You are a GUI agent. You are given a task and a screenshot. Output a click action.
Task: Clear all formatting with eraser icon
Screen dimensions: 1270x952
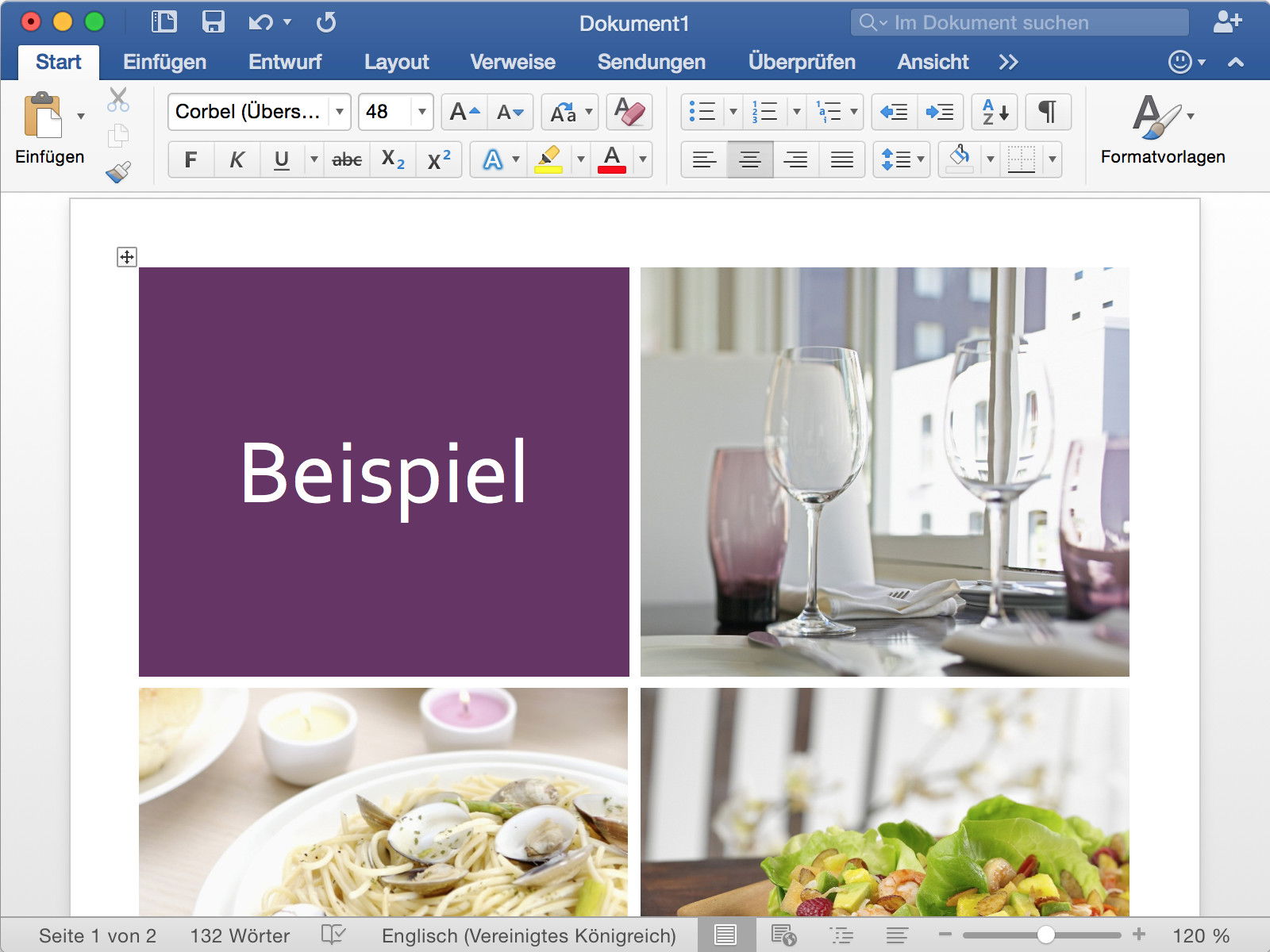[x=629, y=112]
